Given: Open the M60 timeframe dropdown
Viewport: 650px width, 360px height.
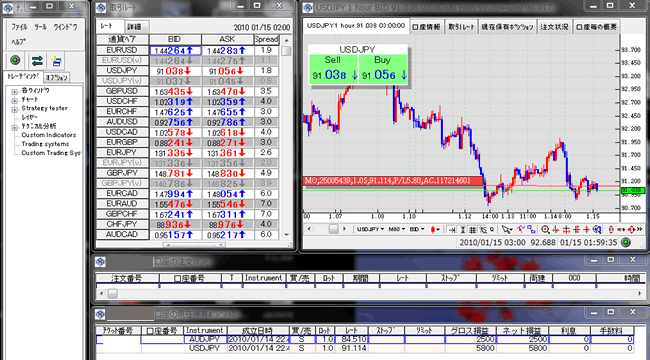Looking at the screenshot, I should (x=396, y=229).
